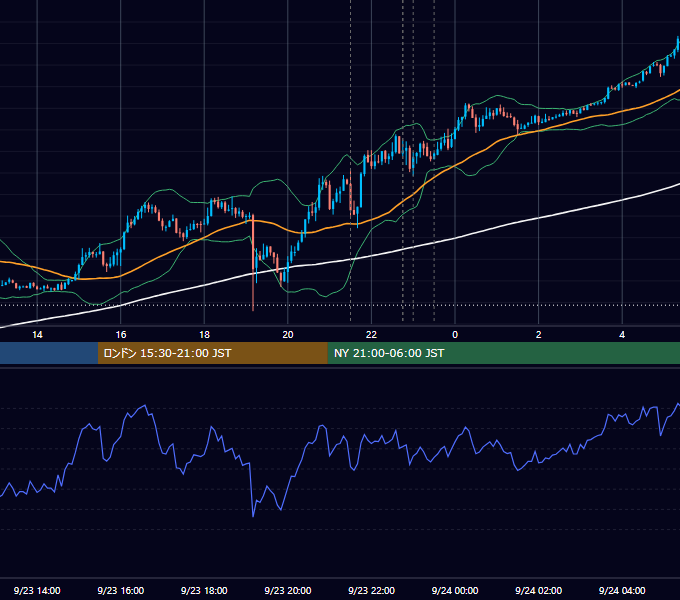680x600 pixels.
Task: Click the 9/24 02:00 time label
Action: click(538, 590)
